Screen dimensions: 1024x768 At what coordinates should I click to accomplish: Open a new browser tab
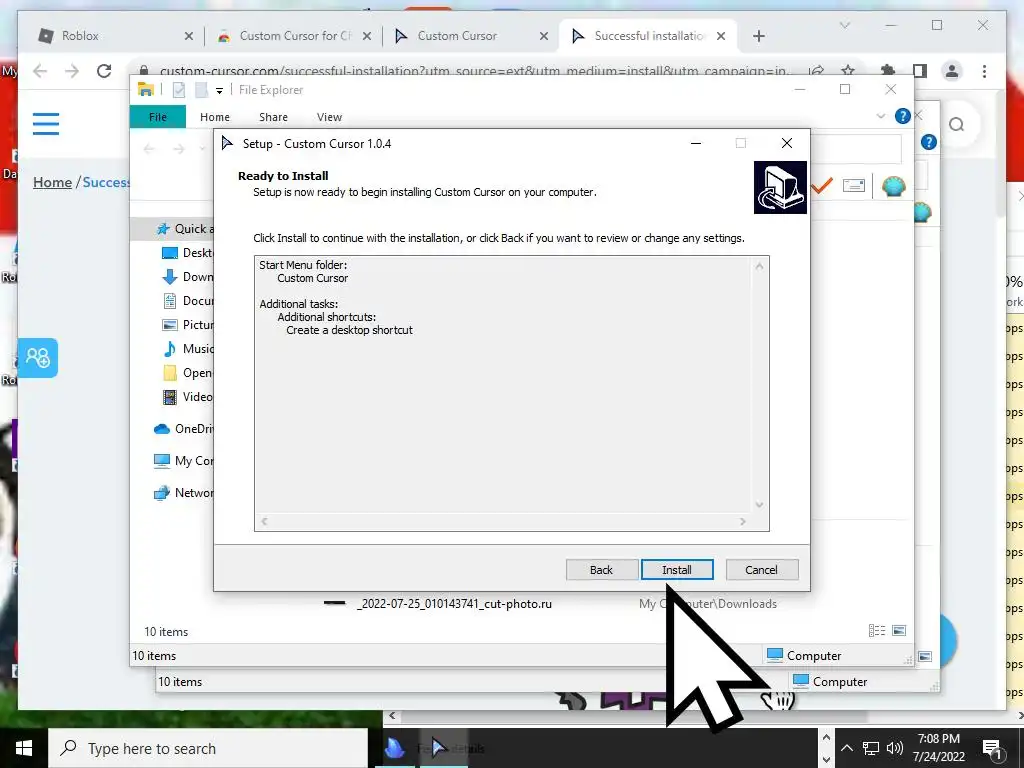click(758, 36)
